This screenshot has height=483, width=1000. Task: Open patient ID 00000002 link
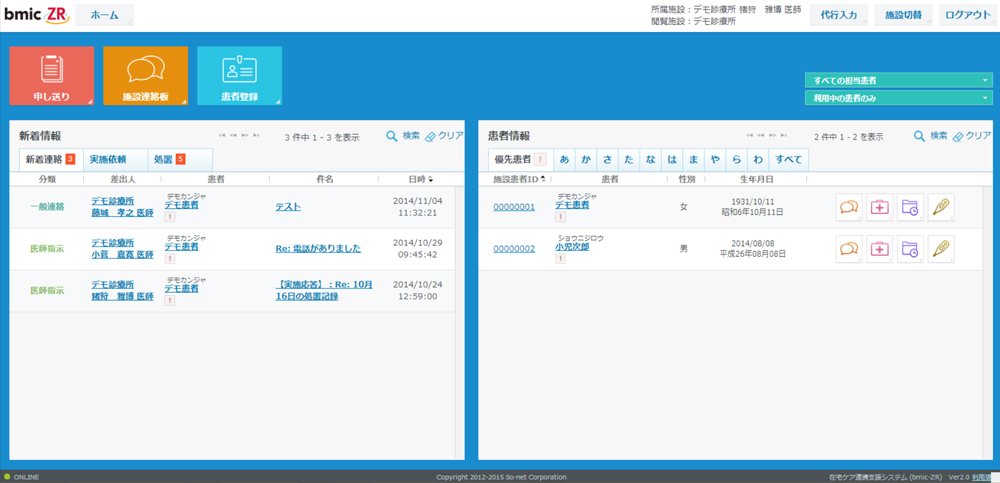514,249
